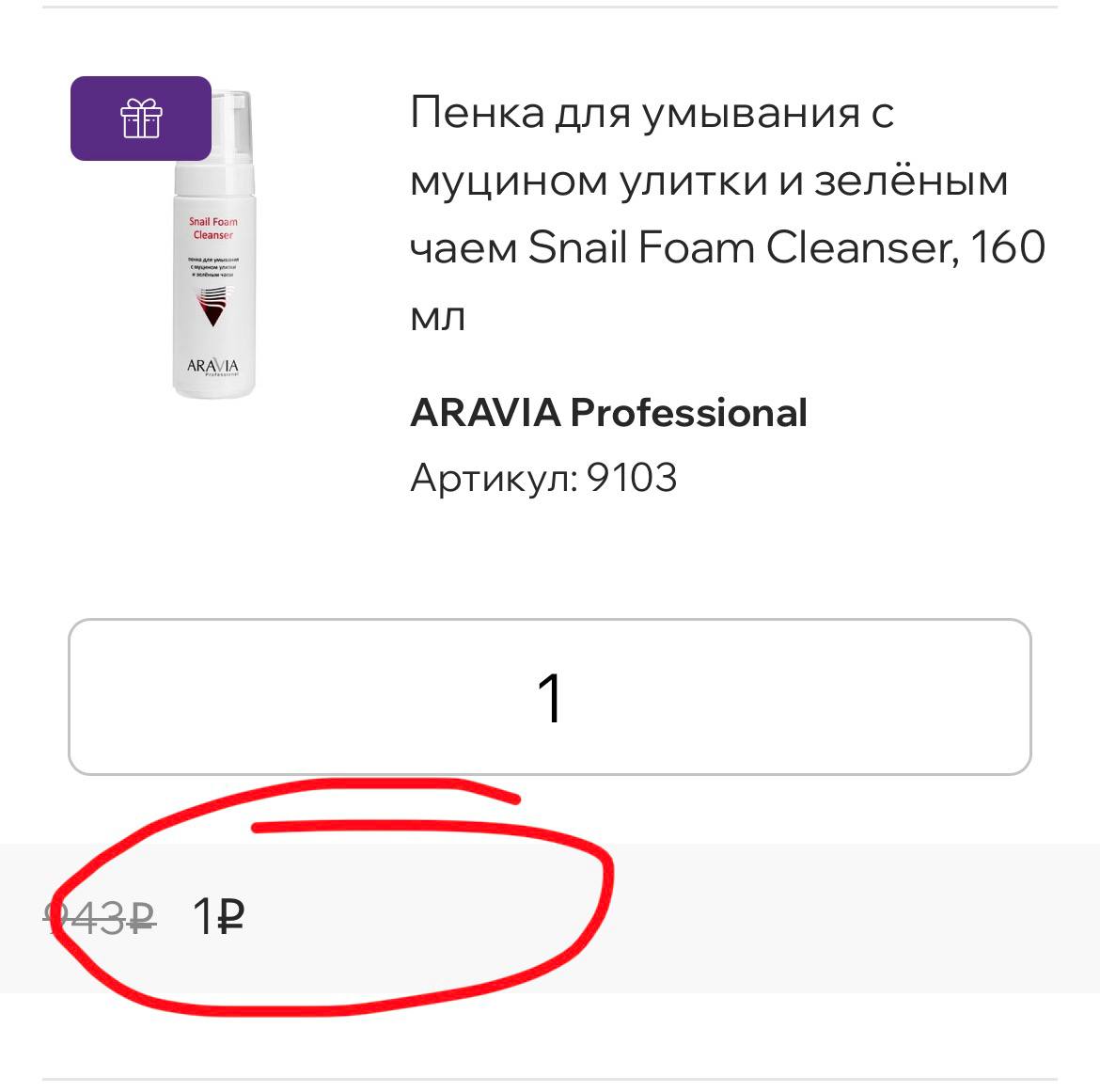Viewport: 1100px width, 1092px height.
Task: Click 'Snail Foam Cleanser' in the title
Action: [x=741, y=247]
